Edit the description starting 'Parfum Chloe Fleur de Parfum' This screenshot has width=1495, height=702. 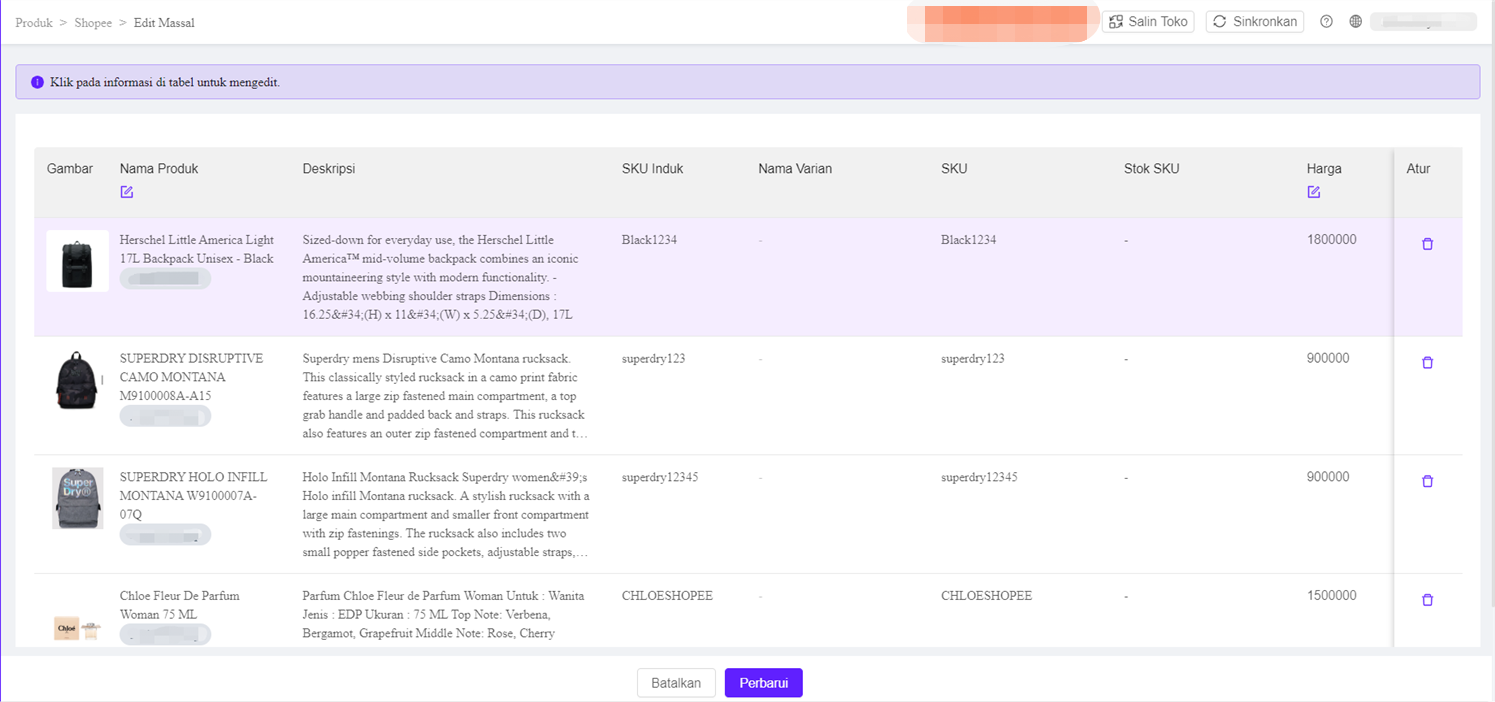coord(446,614)
